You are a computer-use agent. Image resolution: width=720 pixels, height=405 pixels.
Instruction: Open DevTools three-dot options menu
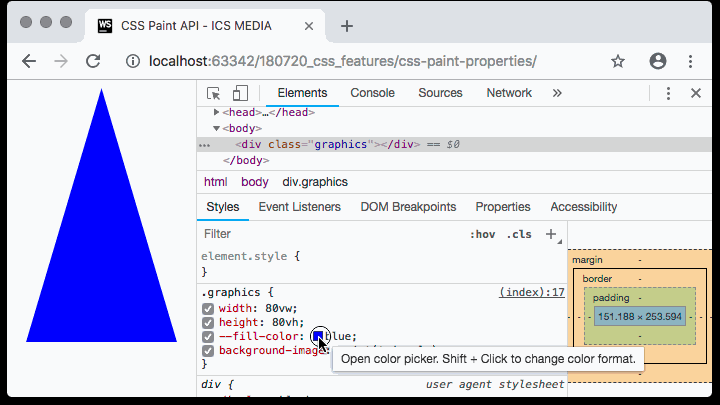click(668, 93)
